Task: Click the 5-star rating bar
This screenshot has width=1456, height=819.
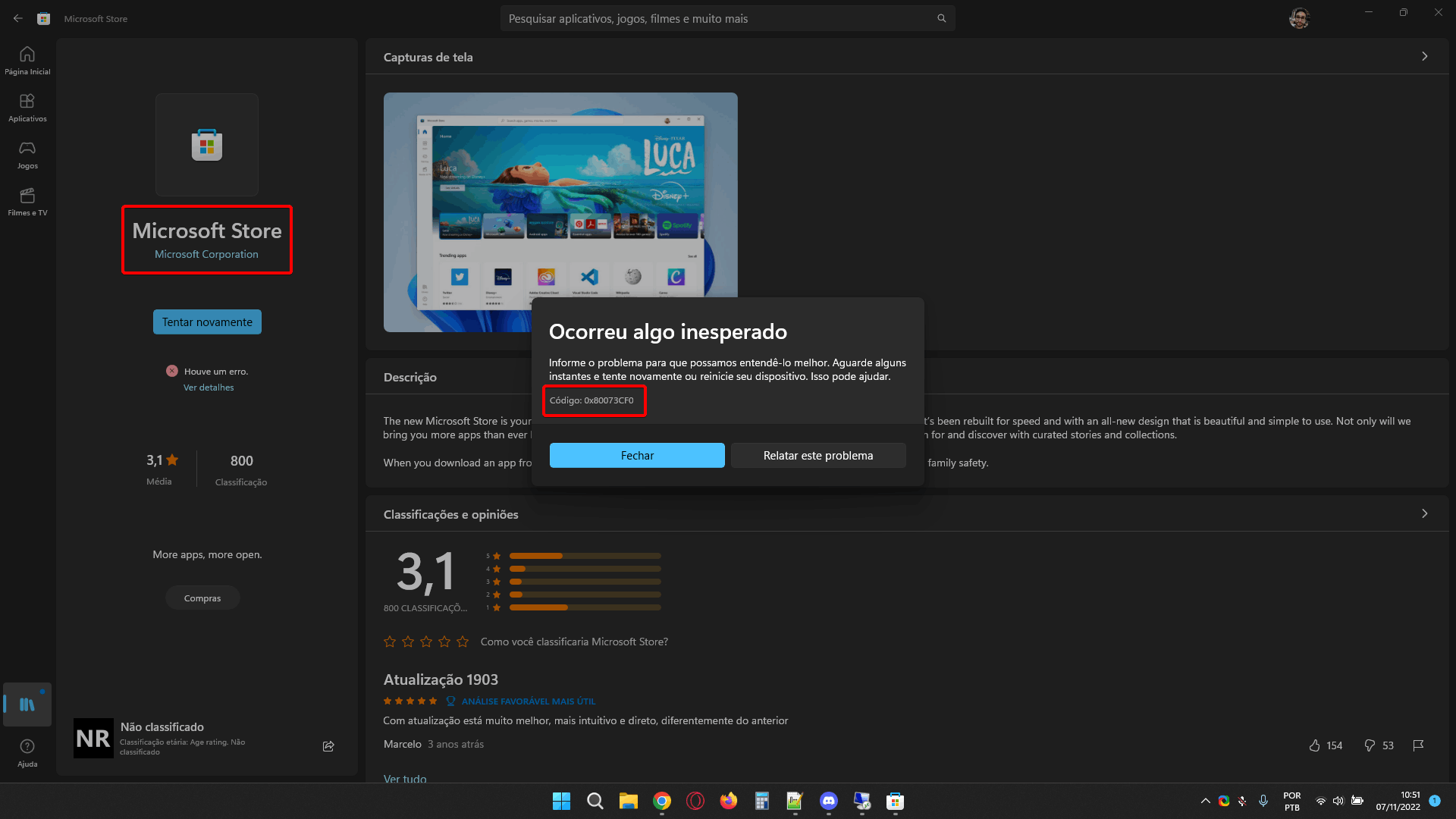Action: click(585, 556)
